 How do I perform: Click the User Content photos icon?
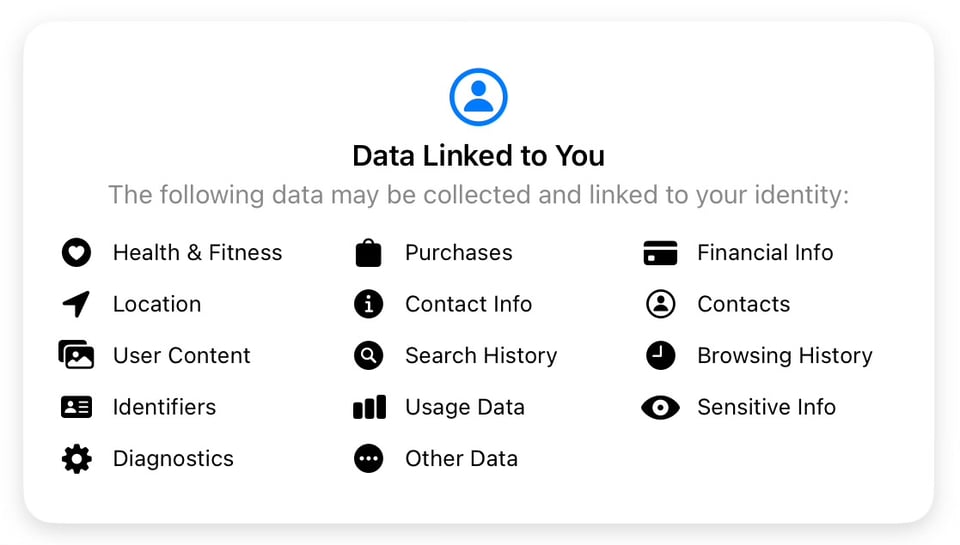pyautogui.click(x=76, y=355)
